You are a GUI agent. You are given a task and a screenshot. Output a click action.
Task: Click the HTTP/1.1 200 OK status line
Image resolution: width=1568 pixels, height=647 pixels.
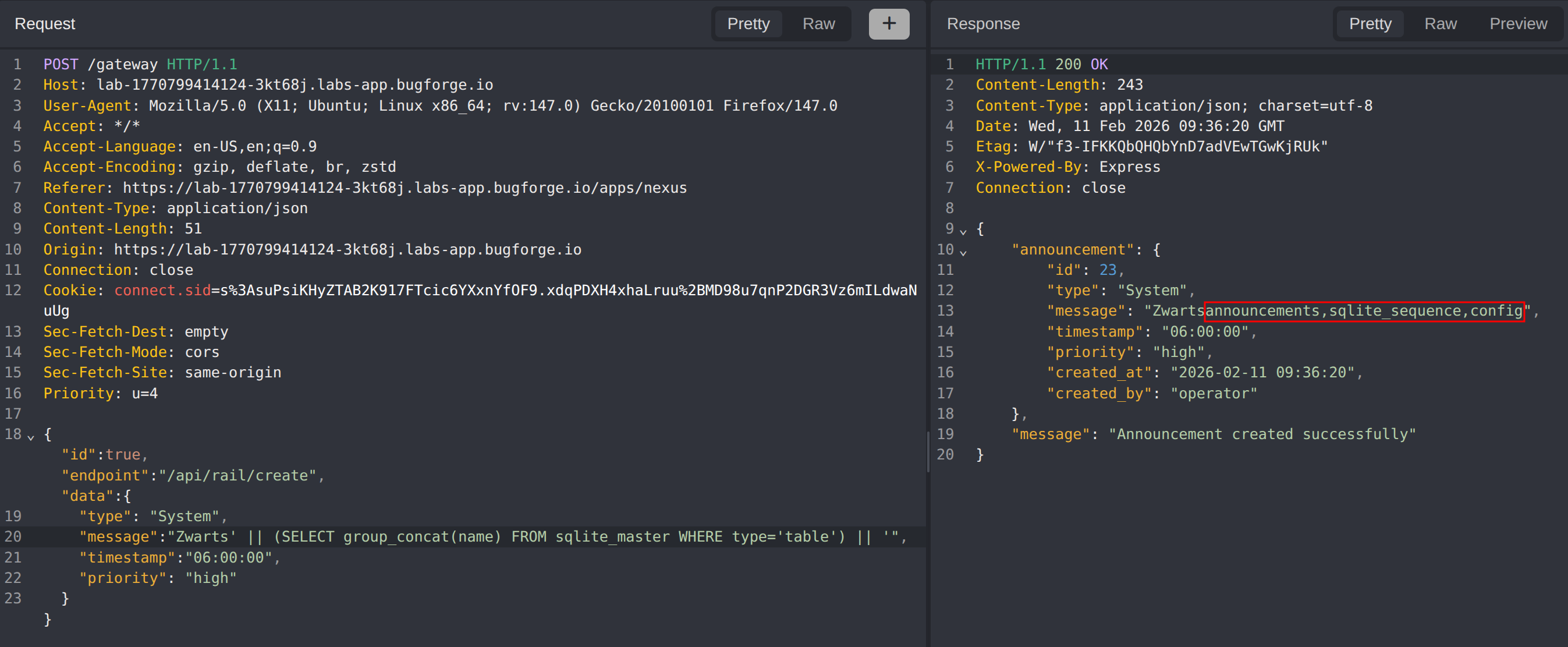[x=1041, y=65]
